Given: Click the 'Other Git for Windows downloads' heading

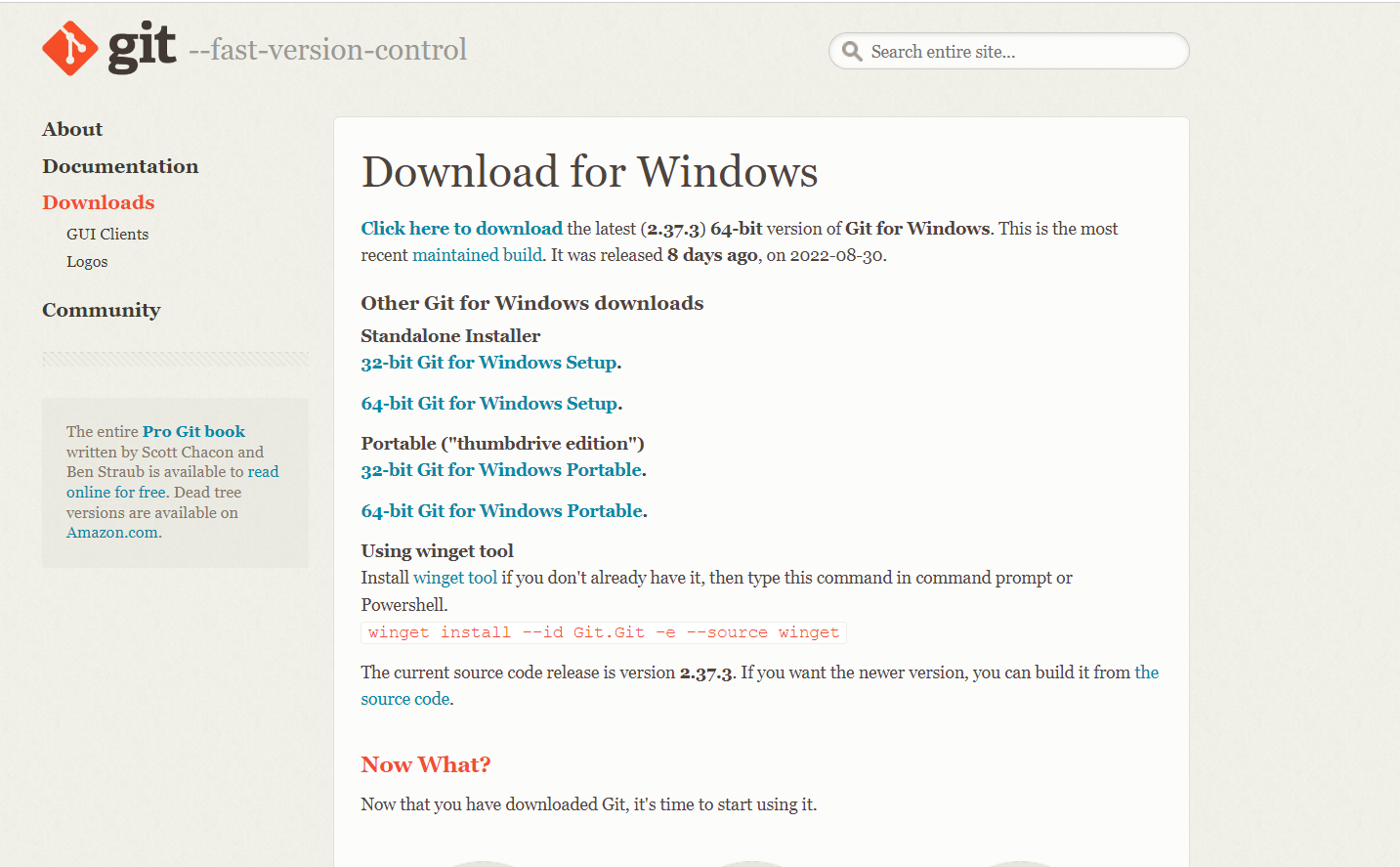Looking at the screenshot, I should [532, 303].
